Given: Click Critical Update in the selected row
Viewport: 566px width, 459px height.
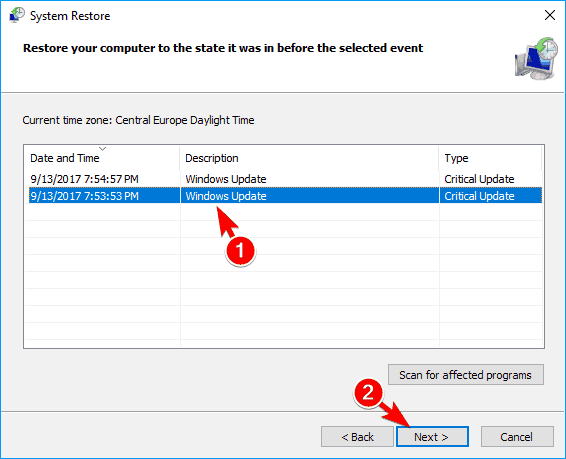Looking at the screenshot, I should coord(479,196).
